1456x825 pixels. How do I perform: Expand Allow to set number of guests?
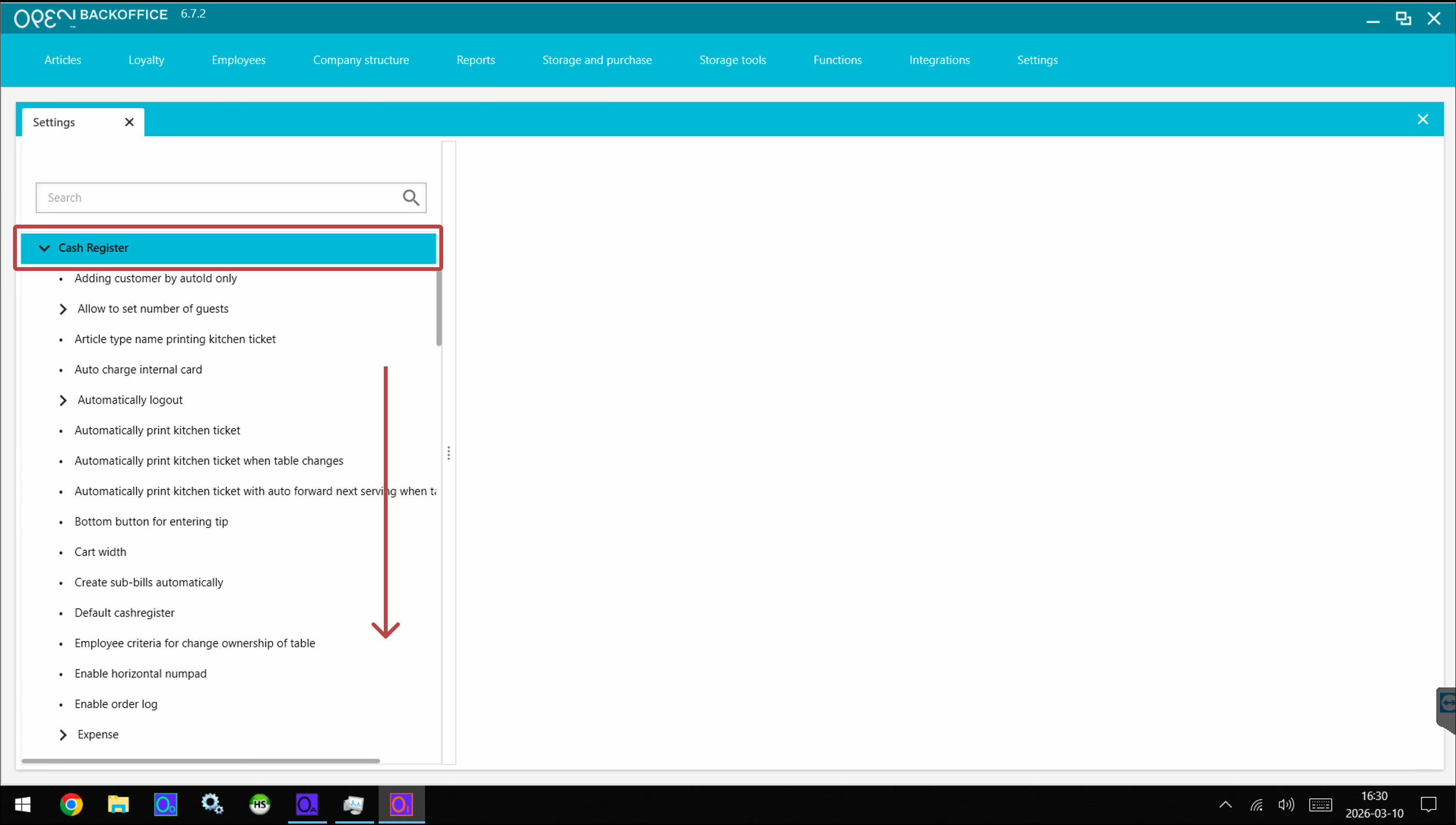pos(63,309)
